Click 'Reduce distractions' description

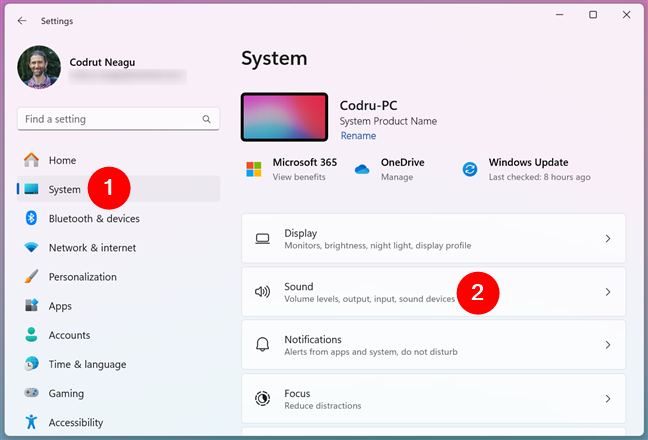pyautogui.click(x=323, y=406)
